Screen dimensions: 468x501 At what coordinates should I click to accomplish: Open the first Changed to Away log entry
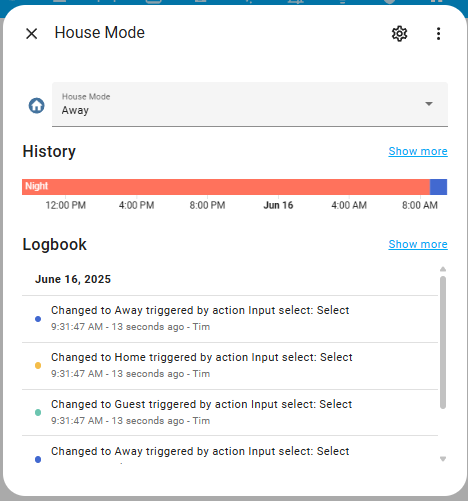coord(230,319)
